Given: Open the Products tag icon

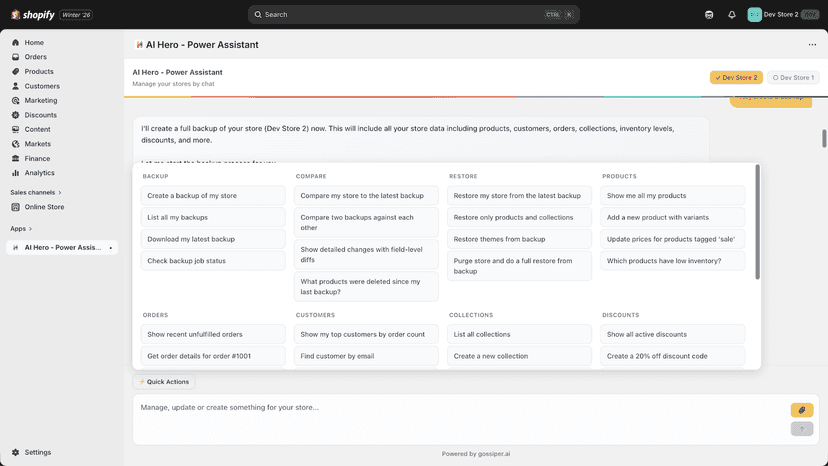Looking at the screenshot, I should coord(15,71).
